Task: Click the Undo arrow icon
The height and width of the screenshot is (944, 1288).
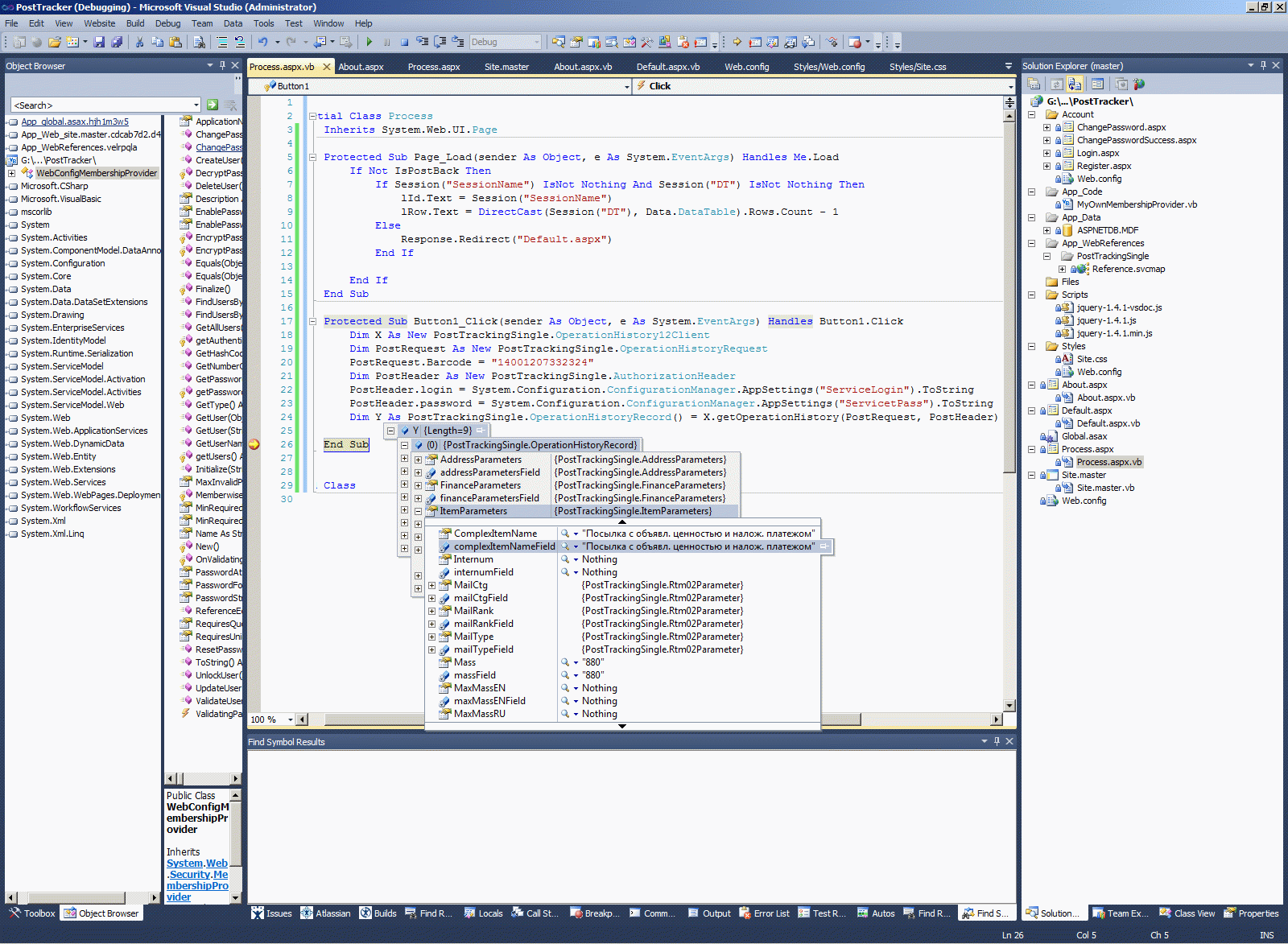Action: click(x=262, y=42)
